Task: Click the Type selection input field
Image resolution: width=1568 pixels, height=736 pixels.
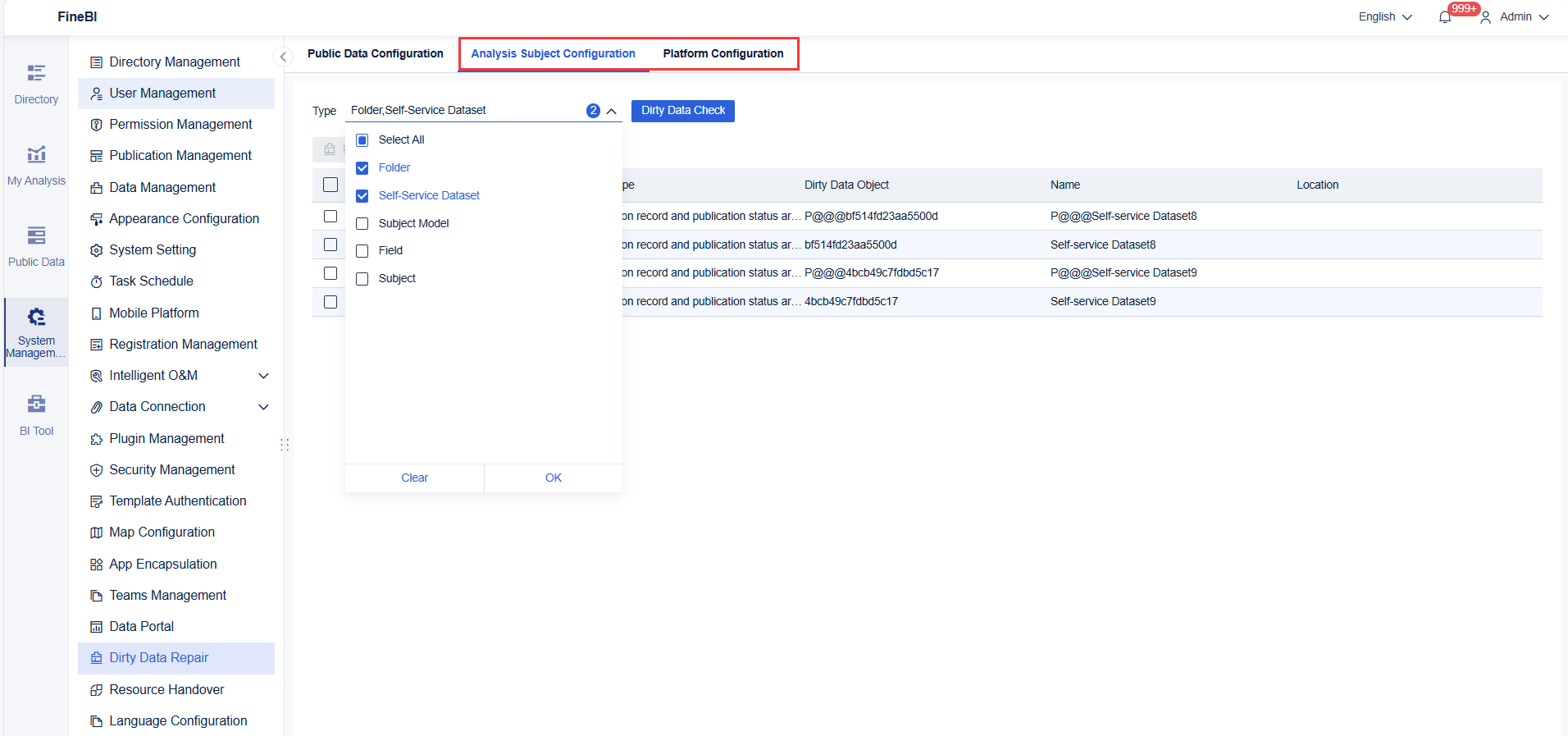Action: (x=484, y=111)
